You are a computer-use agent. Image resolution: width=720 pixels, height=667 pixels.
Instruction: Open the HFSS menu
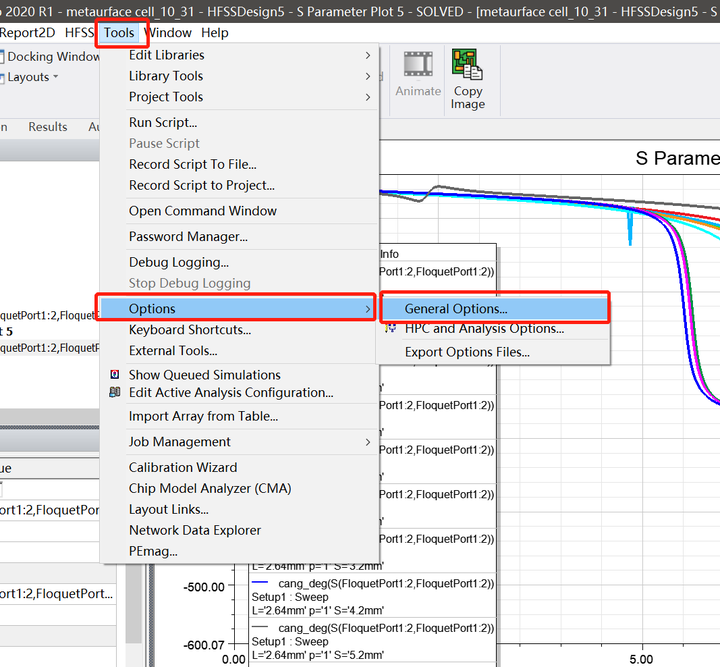(79, 33)
